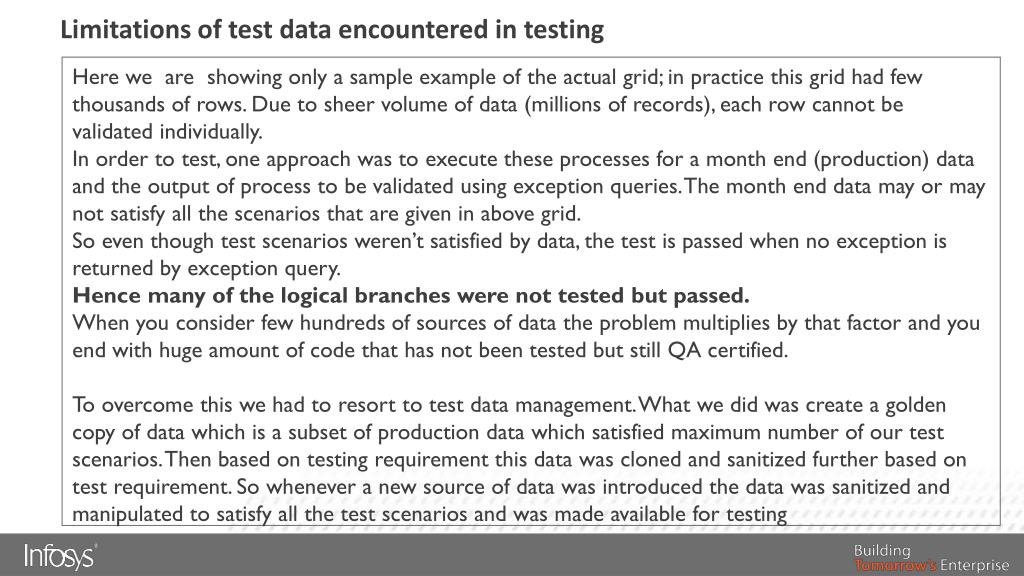Screen dimensions: 1024x576
Task: Click the words 'validated individually.'
Action: tap(167, 132)
